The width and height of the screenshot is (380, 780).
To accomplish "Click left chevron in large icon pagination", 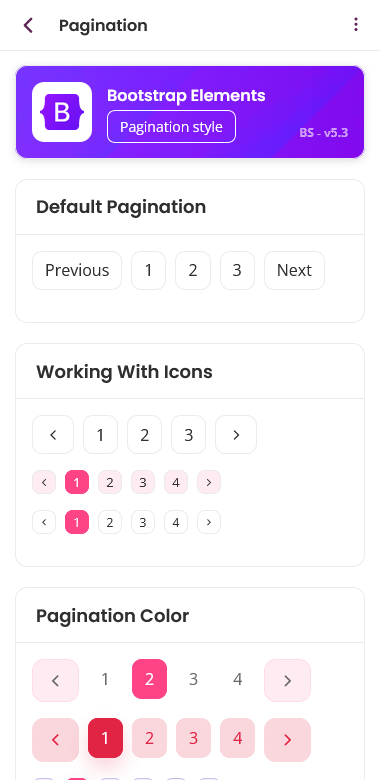I will (x=53, y=435).
